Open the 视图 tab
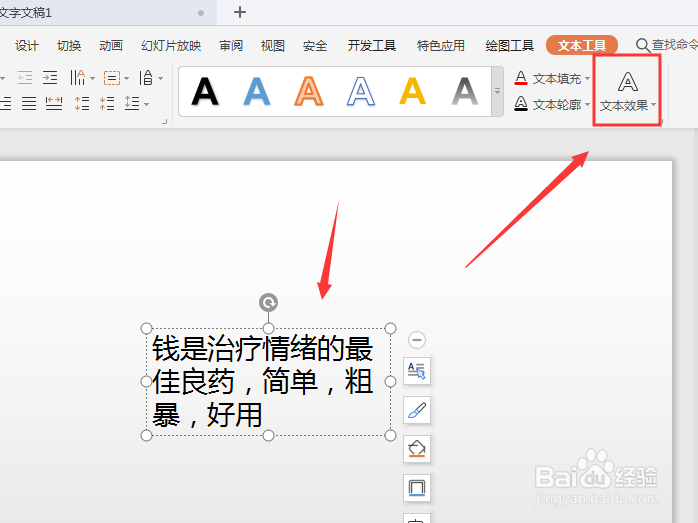Image resolution: width=698 pixels, height=523 pixels. point(273,45)
